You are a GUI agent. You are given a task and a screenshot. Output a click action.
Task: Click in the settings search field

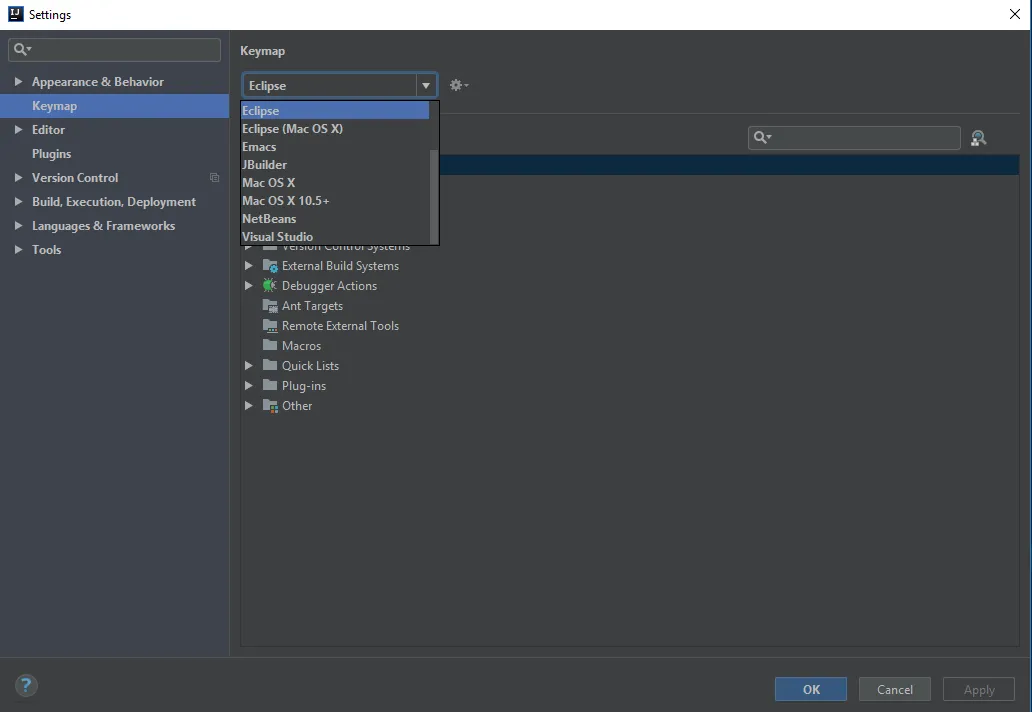(115, 49)
